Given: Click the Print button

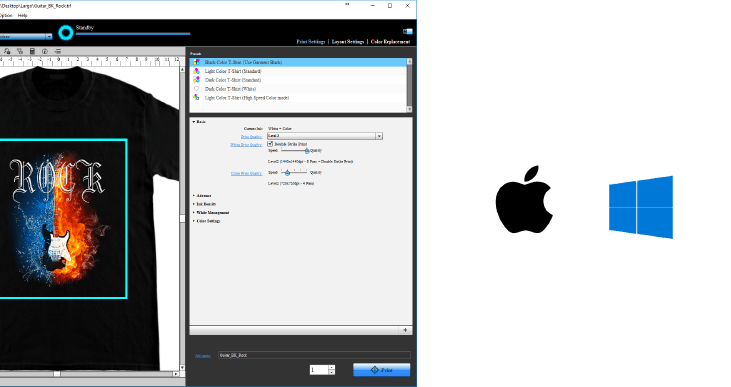Looking at the screenshot, I should (382, 370).
